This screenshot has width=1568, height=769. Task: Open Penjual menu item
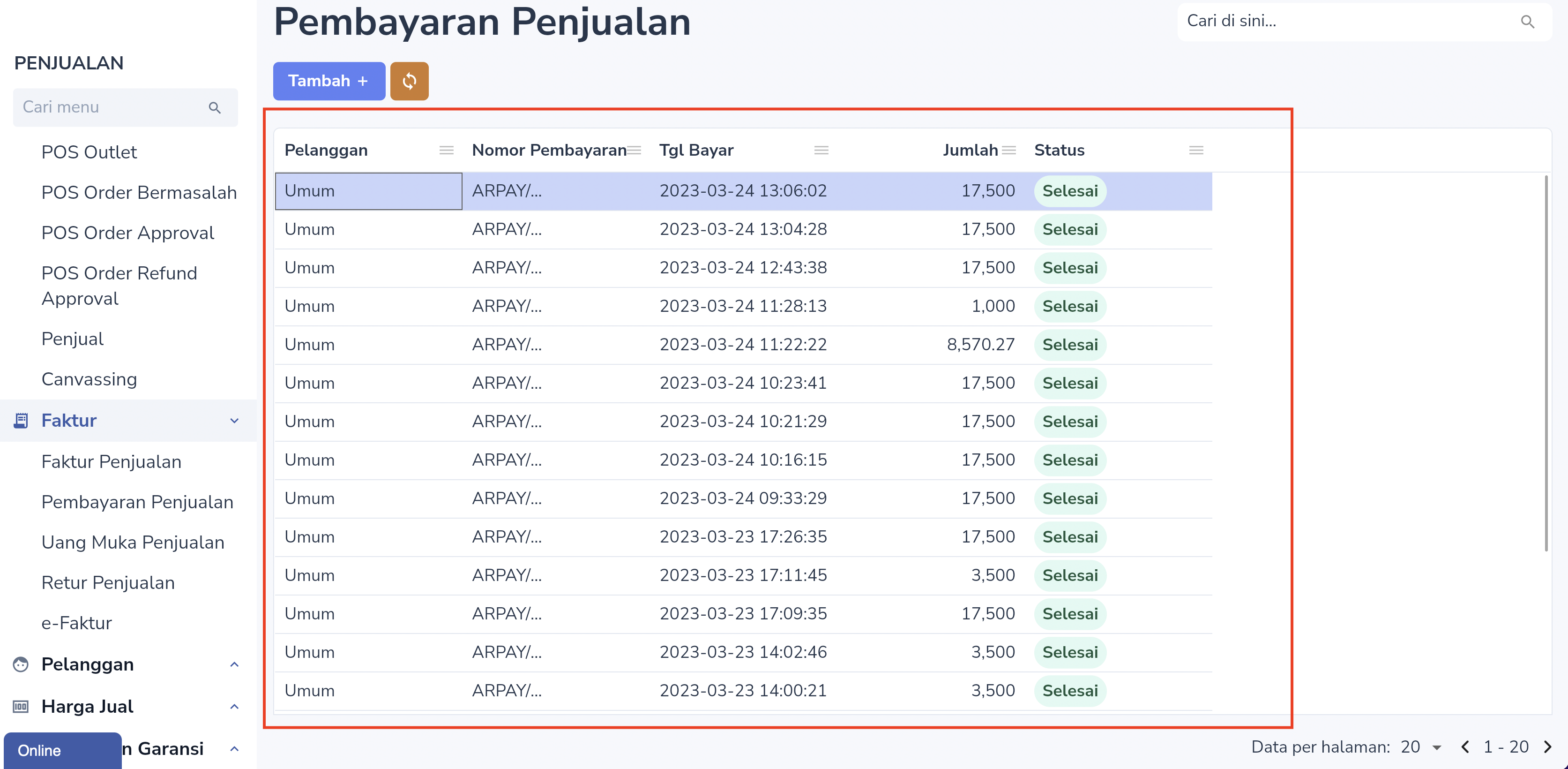pyautogui.click(x=73, y=339)
